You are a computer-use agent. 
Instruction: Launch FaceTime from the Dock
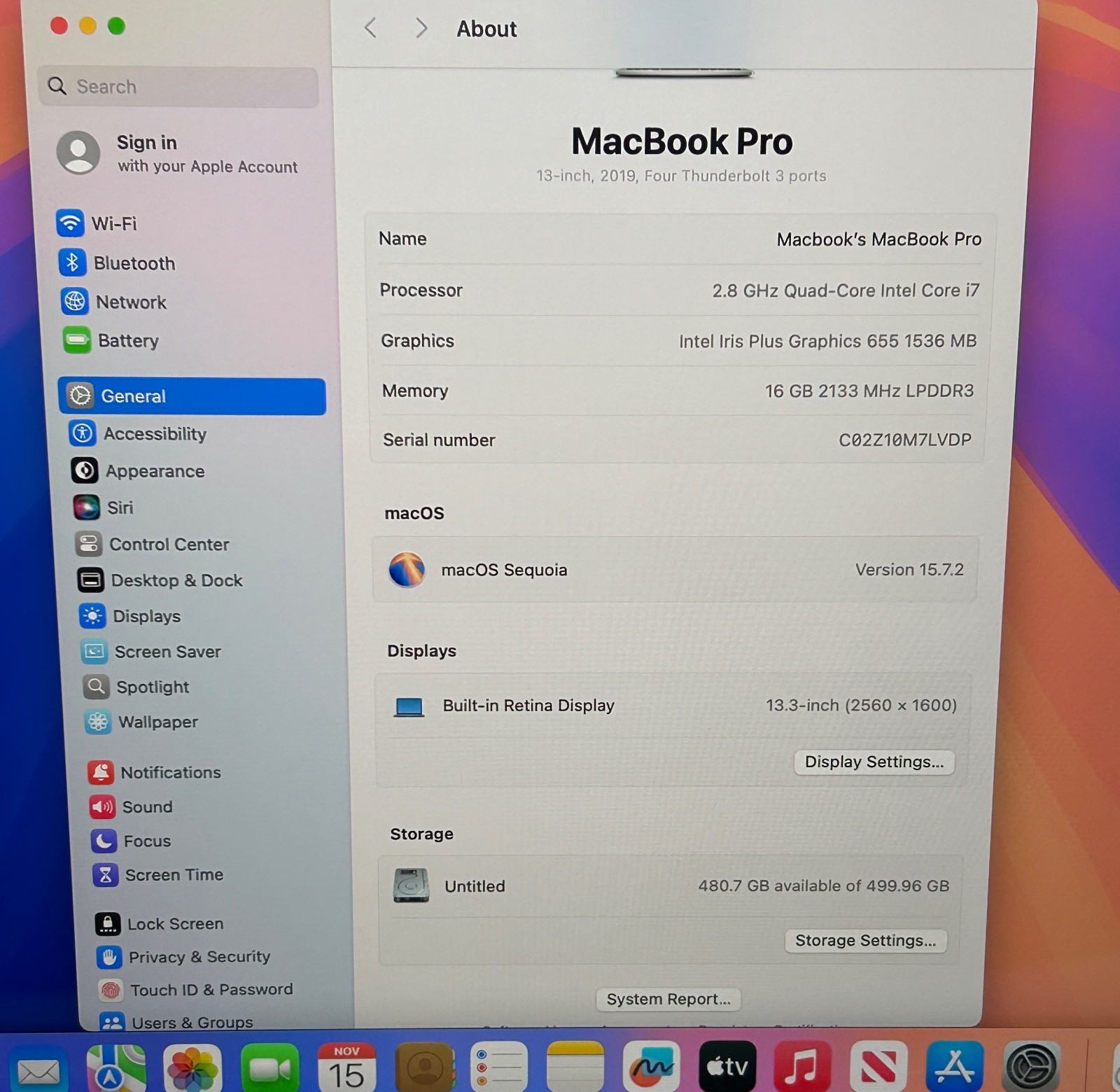pyautogui.click(x=269, y=1068)
